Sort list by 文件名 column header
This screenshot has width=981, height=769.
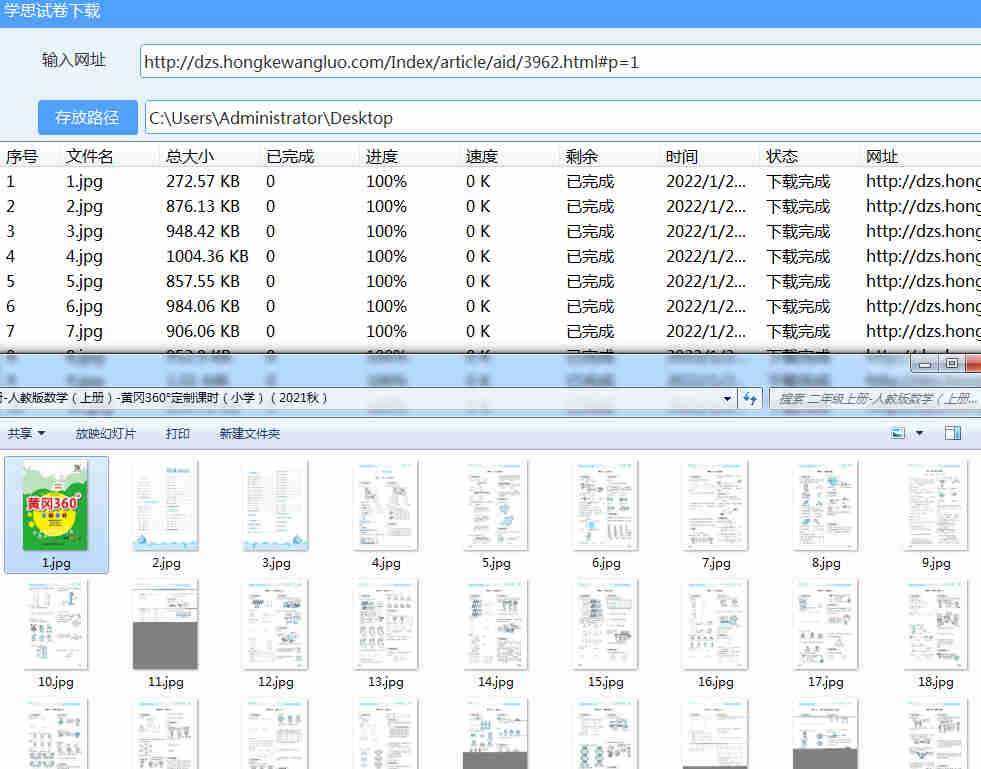coord(89,156)
